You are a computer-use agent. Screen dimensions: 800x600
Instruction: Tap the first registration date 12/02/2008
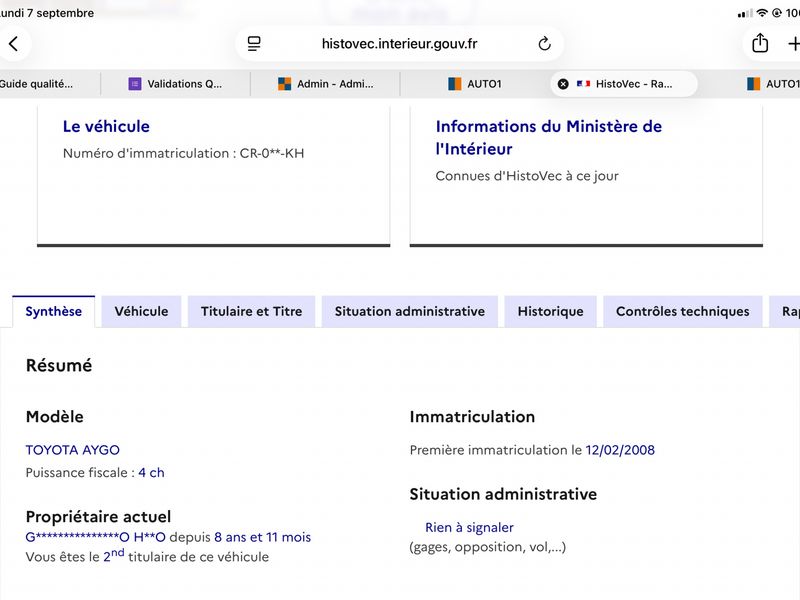point(620,450)
